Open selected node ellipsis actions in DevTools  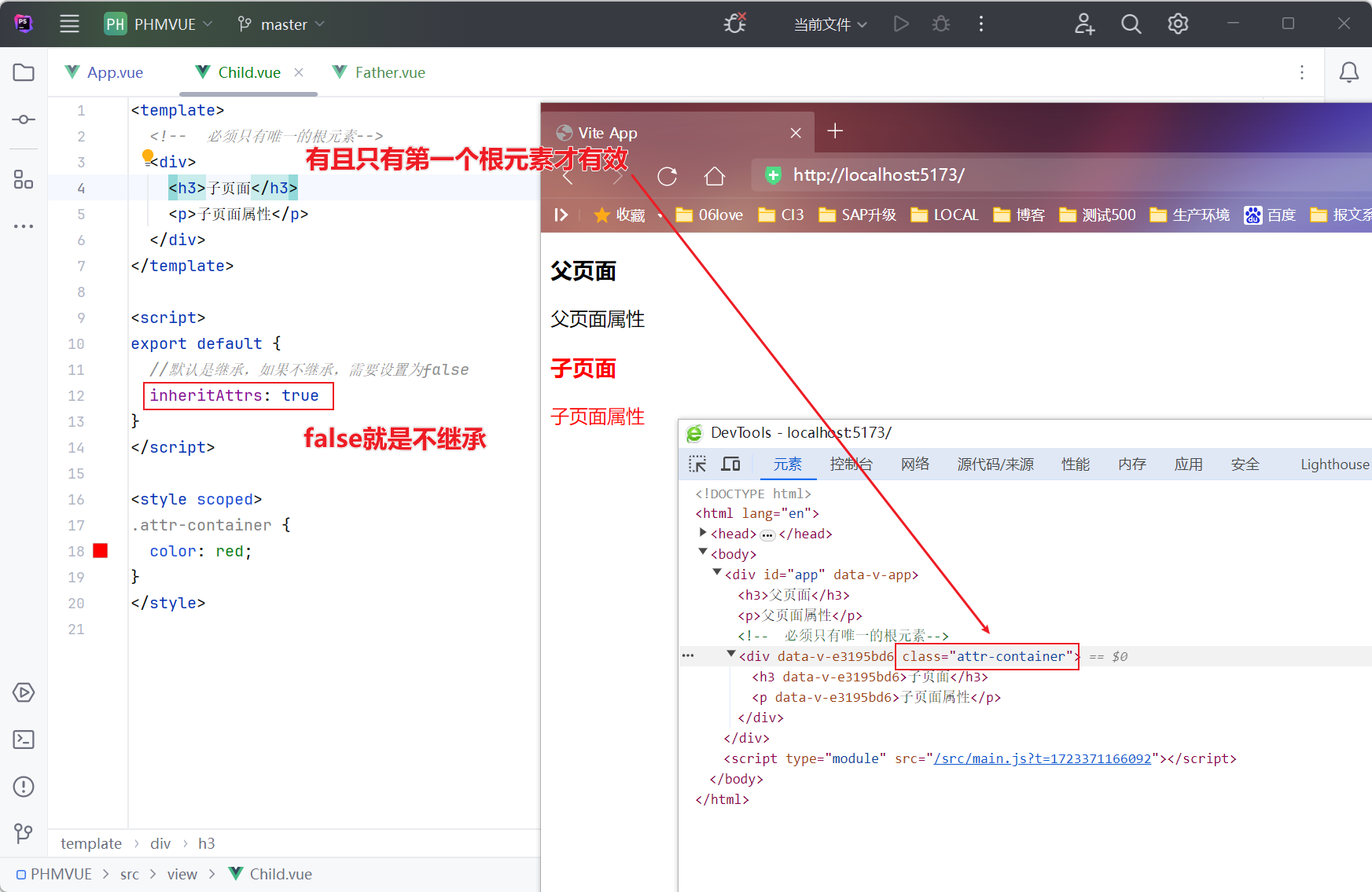[x=688, y=655]
